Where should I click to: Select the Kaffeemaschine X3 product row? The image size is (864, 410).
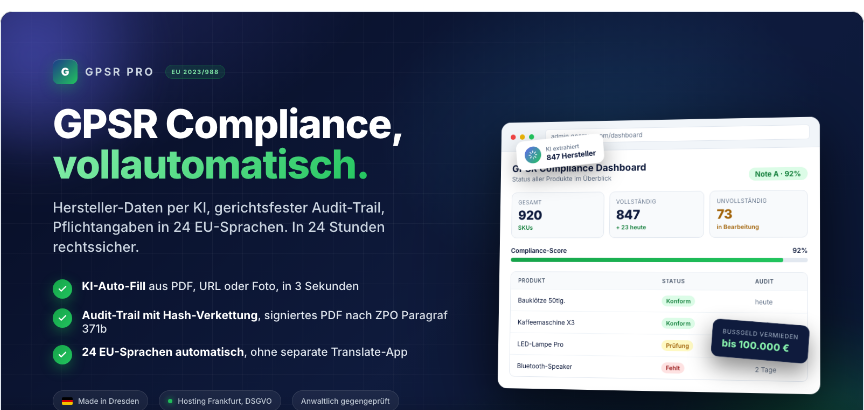pyautogui.click(x=659, y=322)
